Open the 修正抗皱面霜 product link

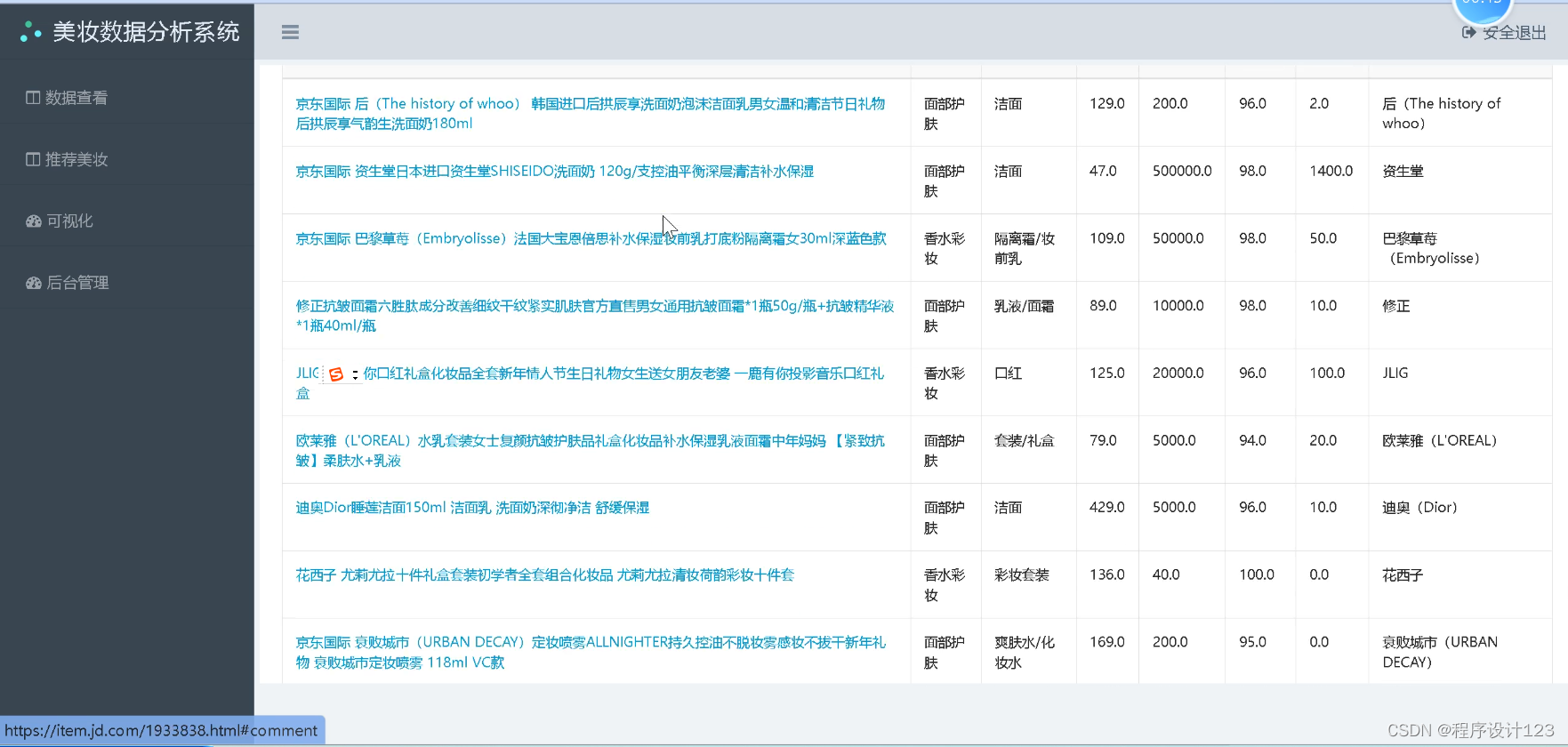point(595,316)
